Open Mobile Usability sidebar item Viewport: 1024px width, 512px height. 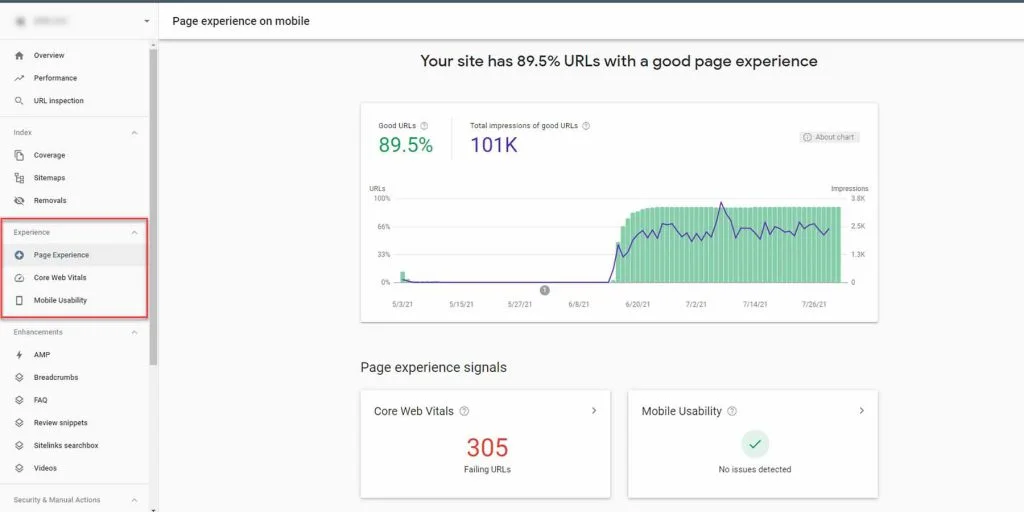coord(74,300)
